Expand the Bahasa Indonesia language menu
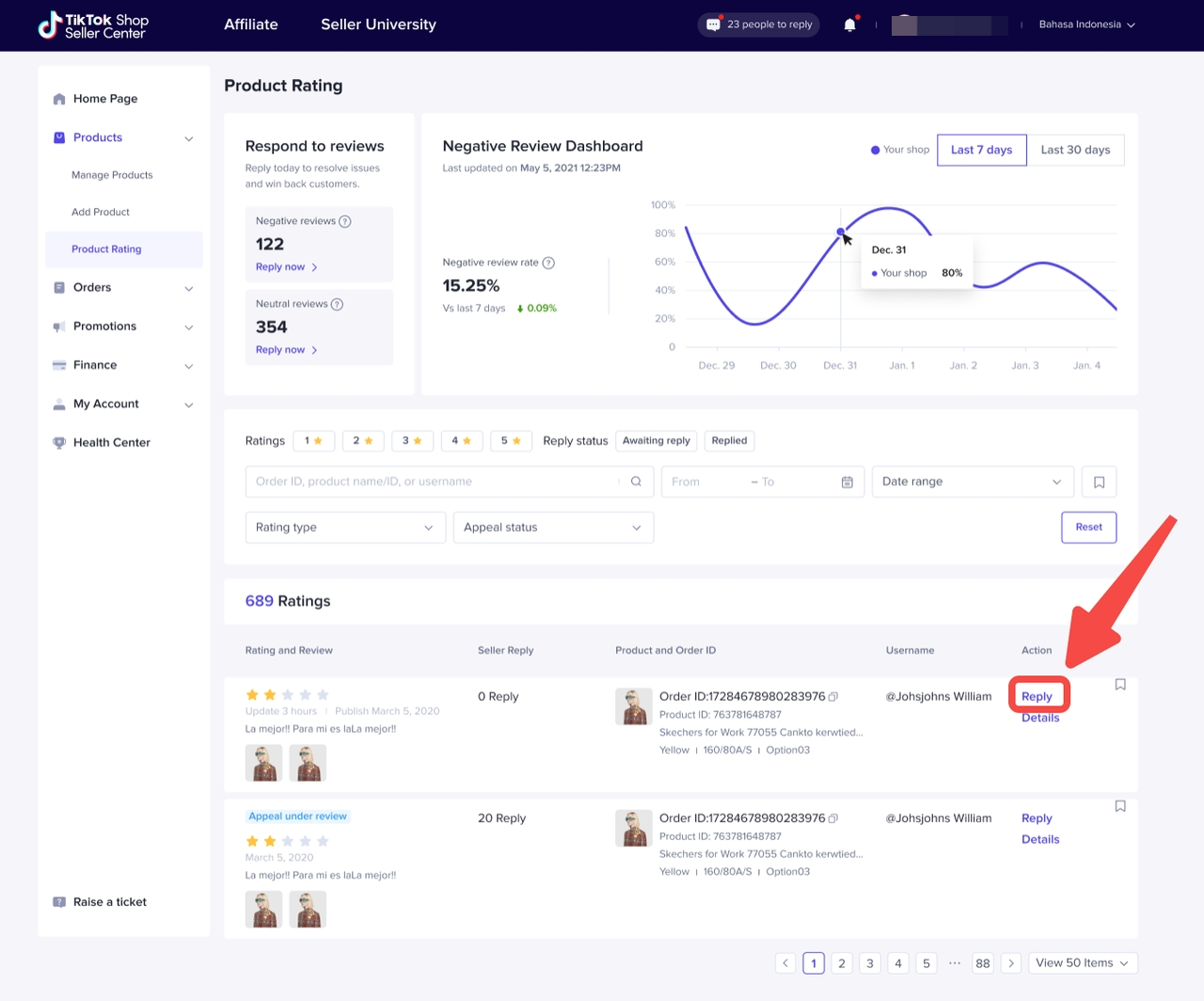This screenshot has width=1204, height=1001. pos(1086,24)
